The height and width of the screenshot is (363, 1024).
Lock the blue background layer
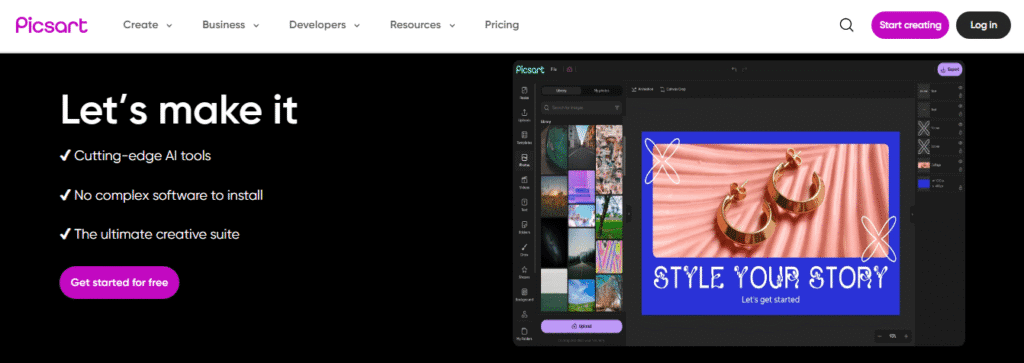point(961,188)
